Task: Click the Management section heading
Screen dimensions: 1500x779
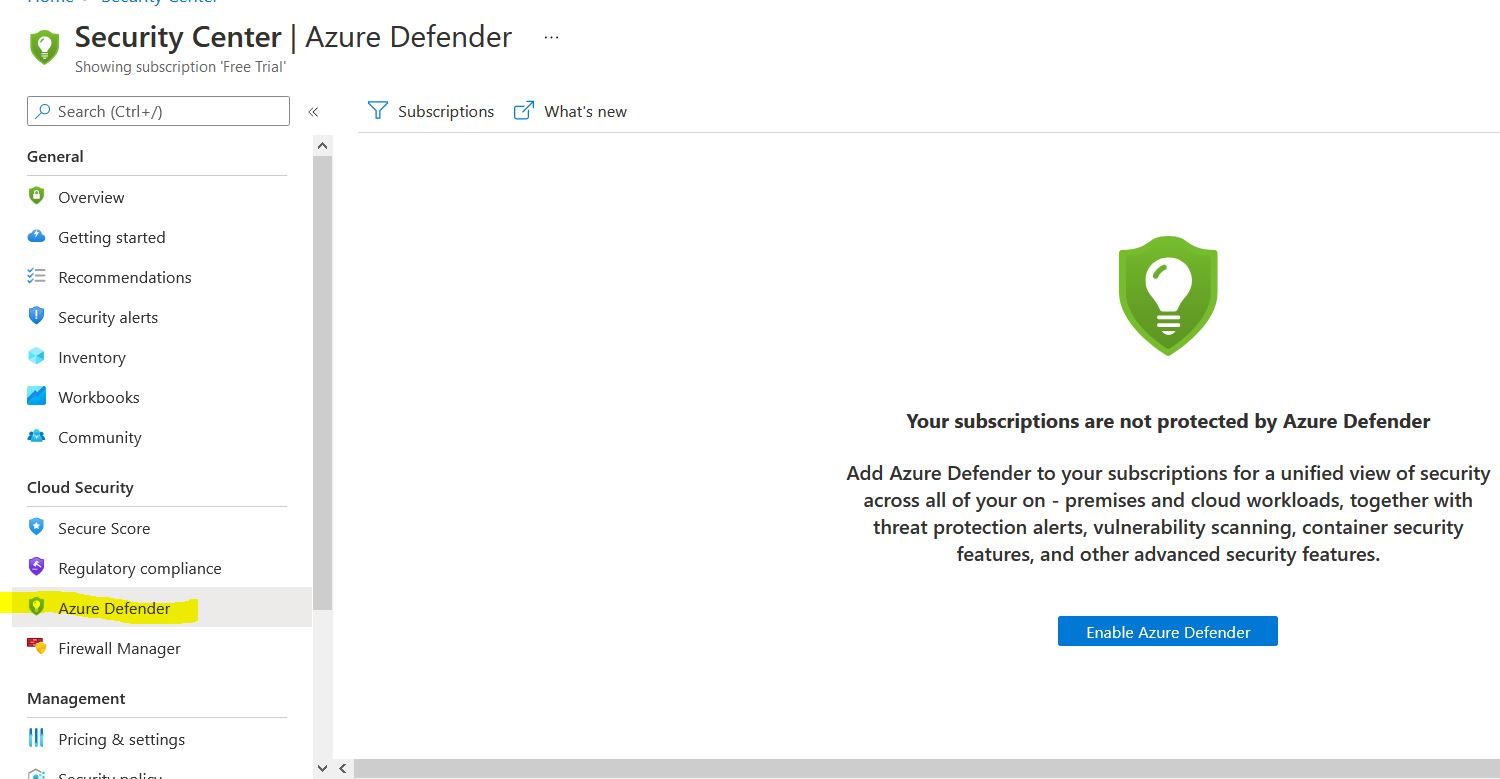Action: (x=76, y=698)
